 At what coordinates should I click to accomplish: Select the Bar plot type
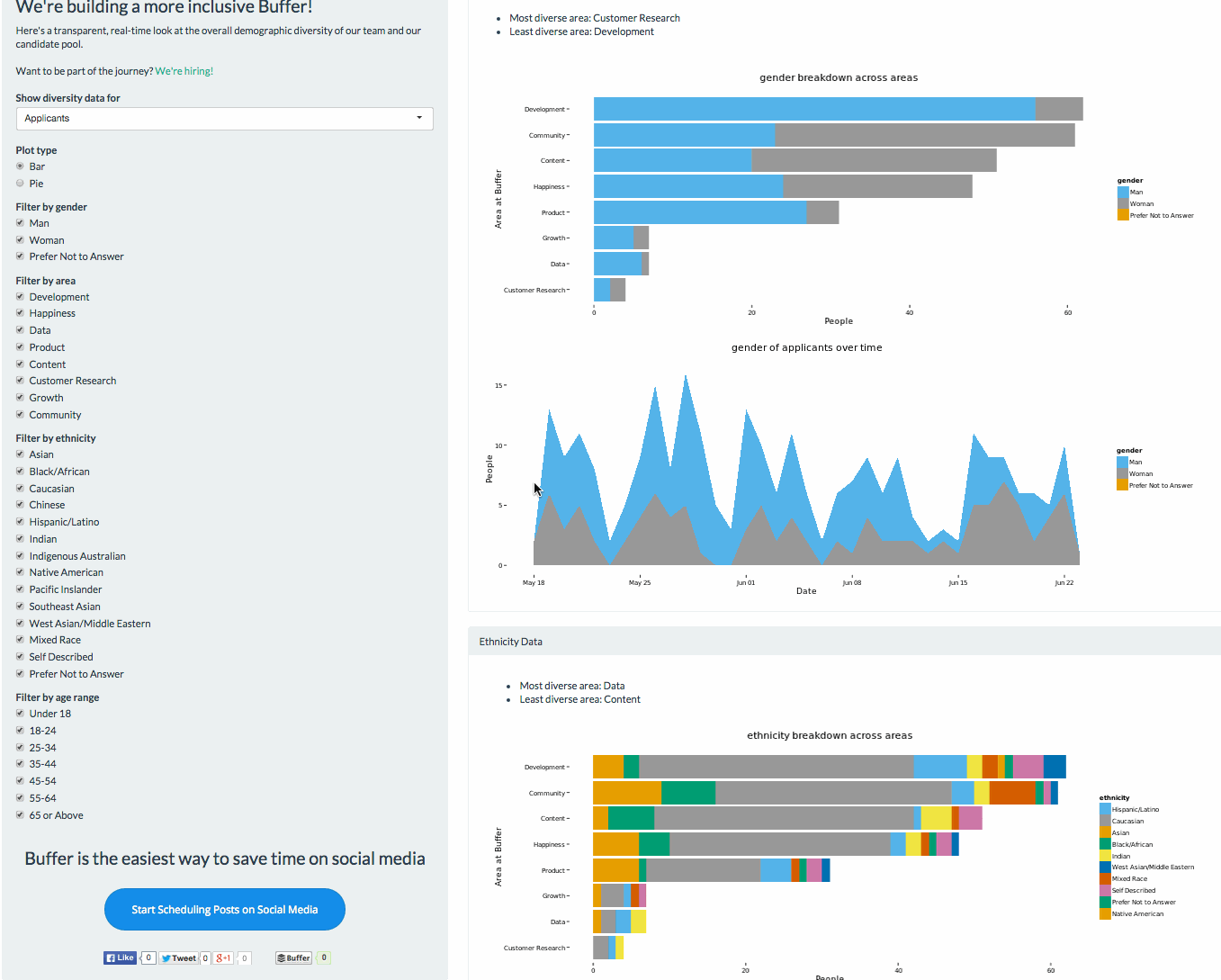coord(20,166)
